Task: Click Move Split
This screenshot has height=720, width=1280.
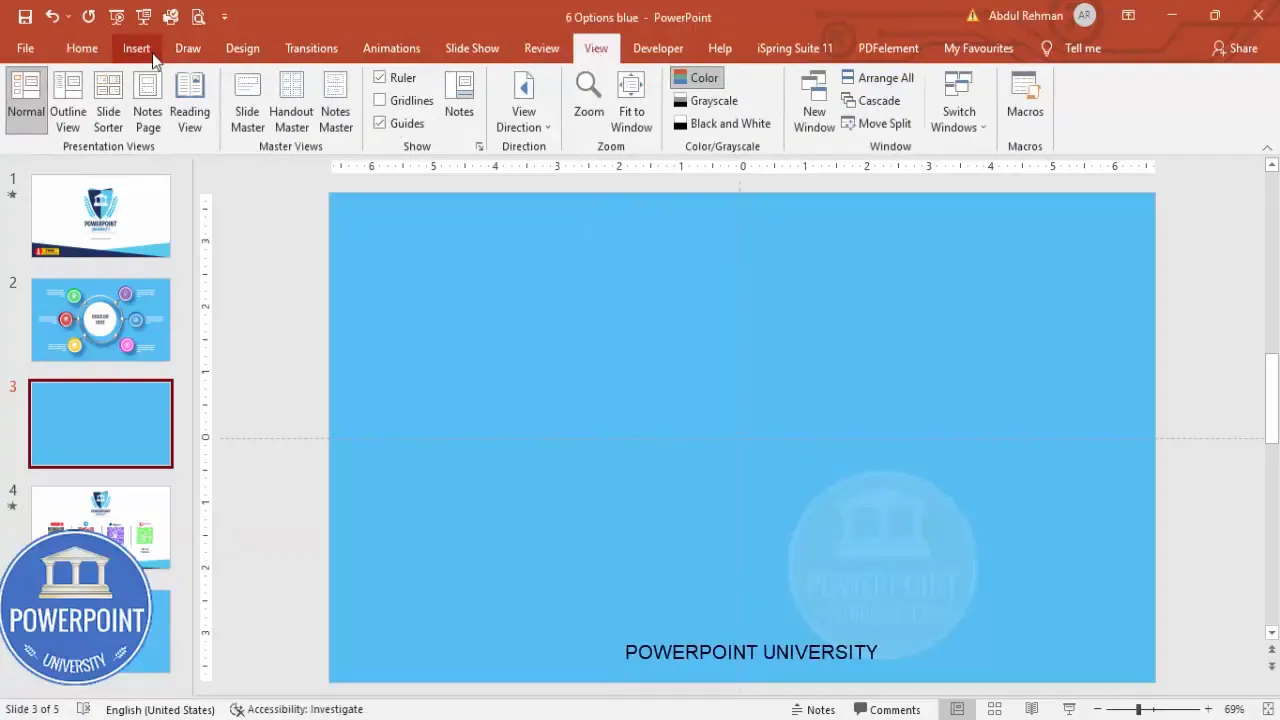Action: (876, 123)
